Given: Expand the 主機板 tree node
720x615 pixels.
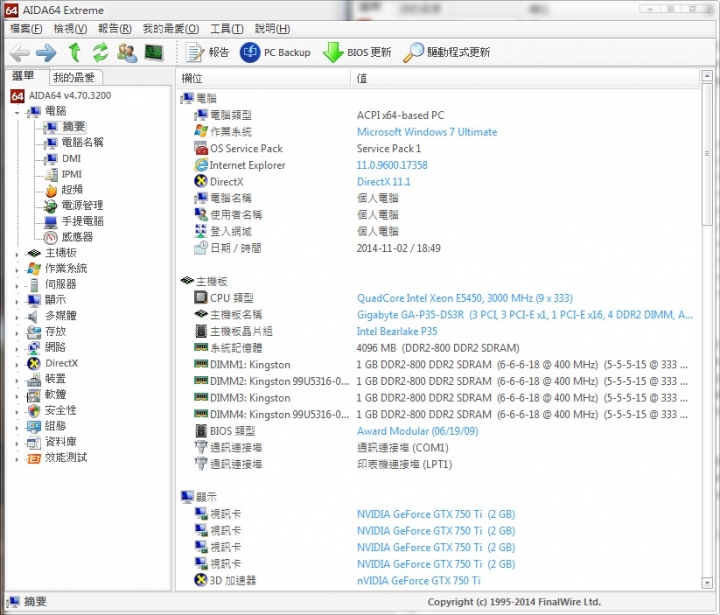Looking at the screenshot, I should coord(17,254).
